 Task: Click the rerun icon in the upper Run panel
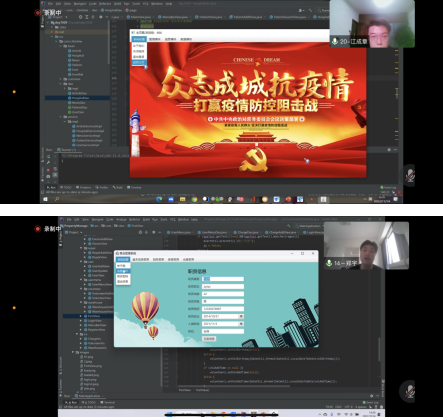[x=48, y=156]
